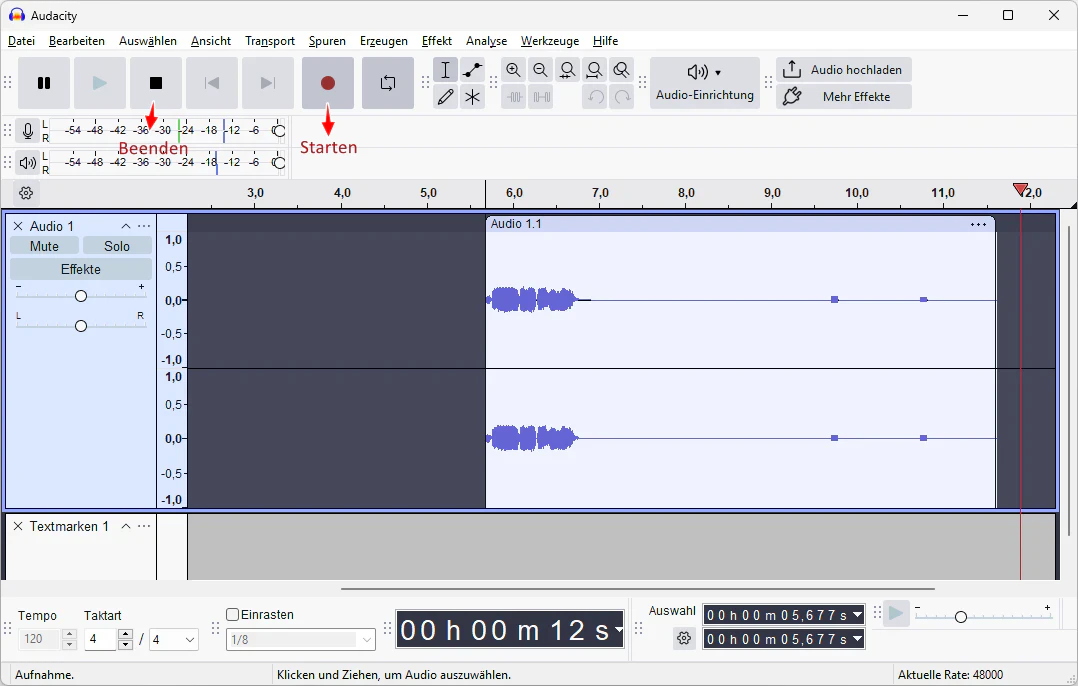Enable the Einrasten checkbox

232,615
